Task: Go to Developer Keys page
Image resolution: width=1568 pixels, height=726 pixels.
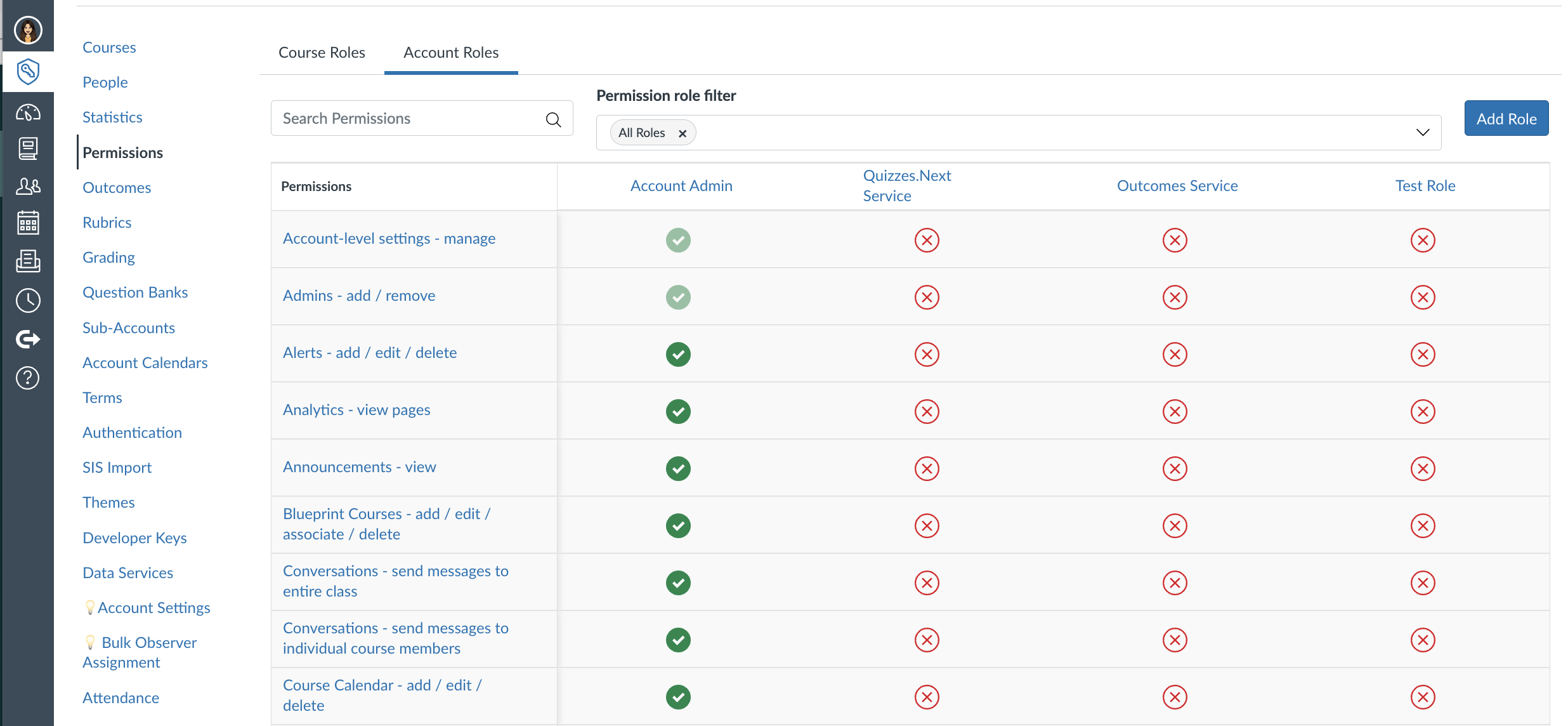Action: [x=134, y=538]
